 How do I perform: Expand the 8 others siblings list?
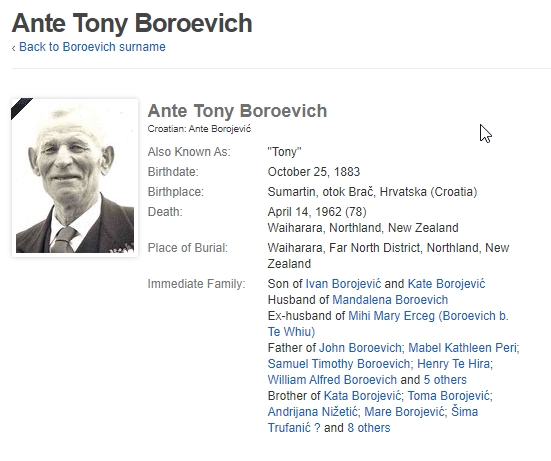tap(369, 428)
